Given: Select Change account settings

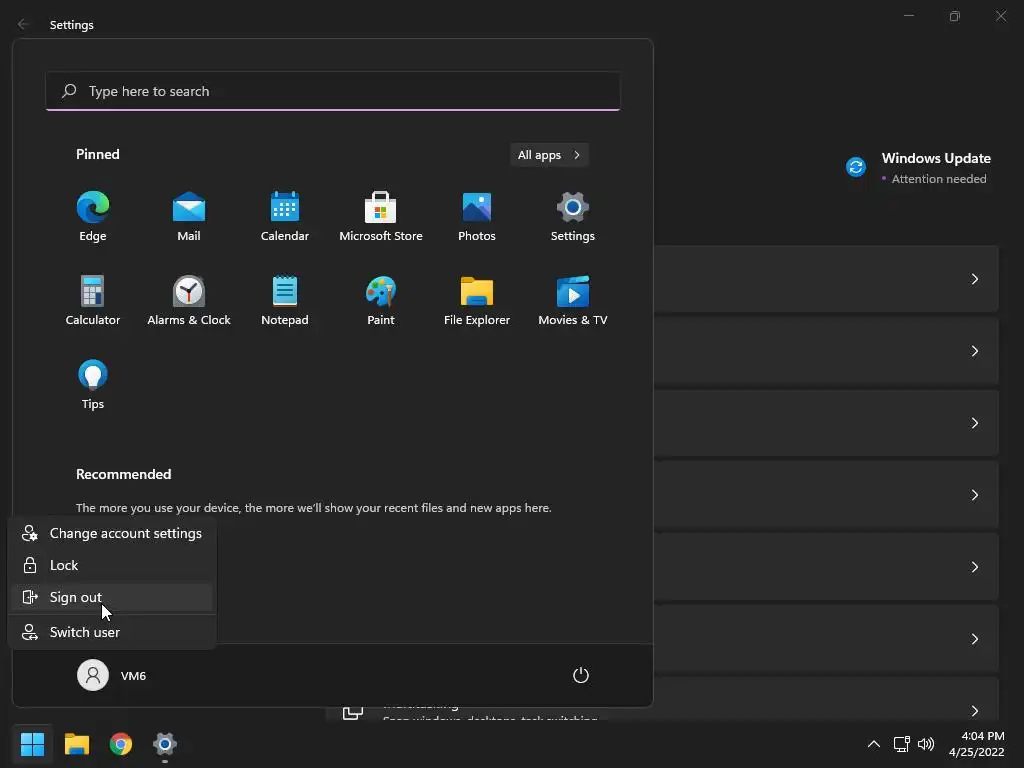Looking at the screenshot, I should tap(112, 534).
